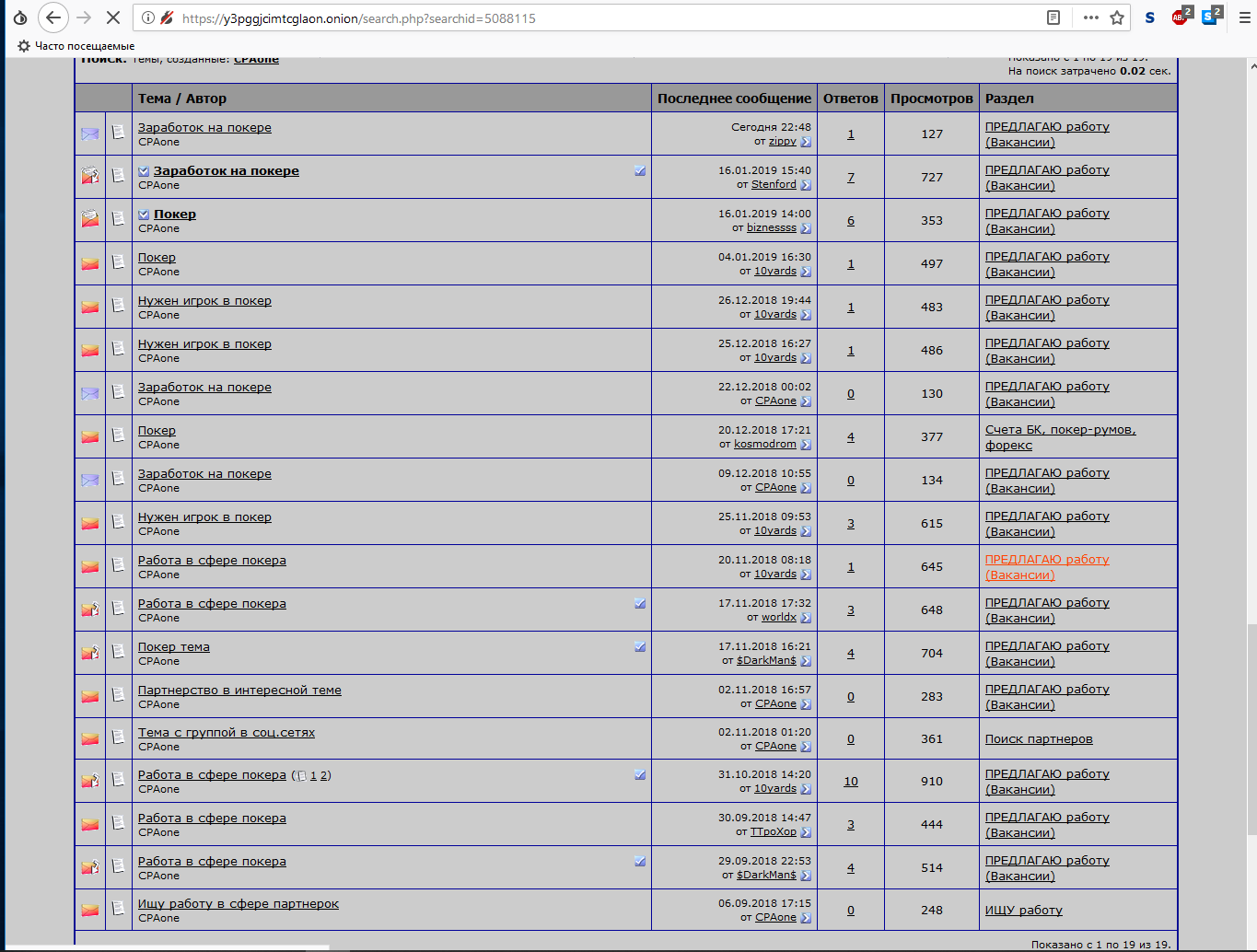Sort by Последнее сообщение column header
The height and width of the screenshot is (952, 1257).
(x=735, y=99)
